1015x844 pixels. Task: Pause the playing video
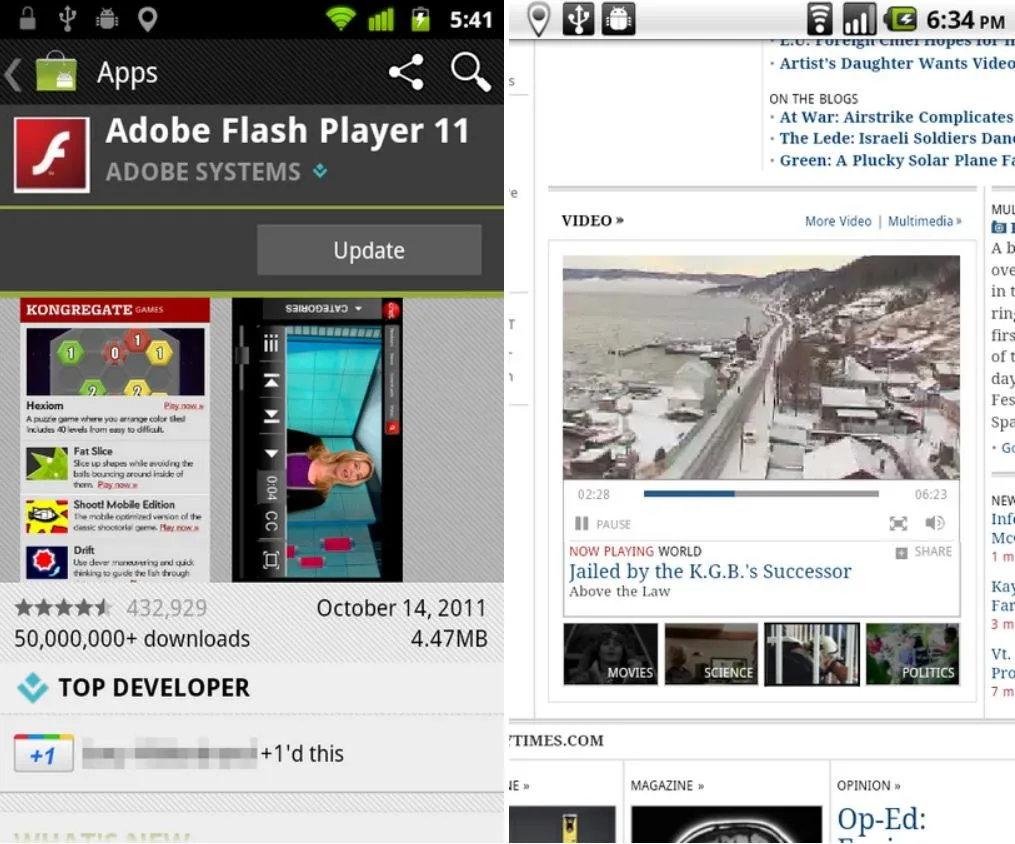[x=603, y=524]
